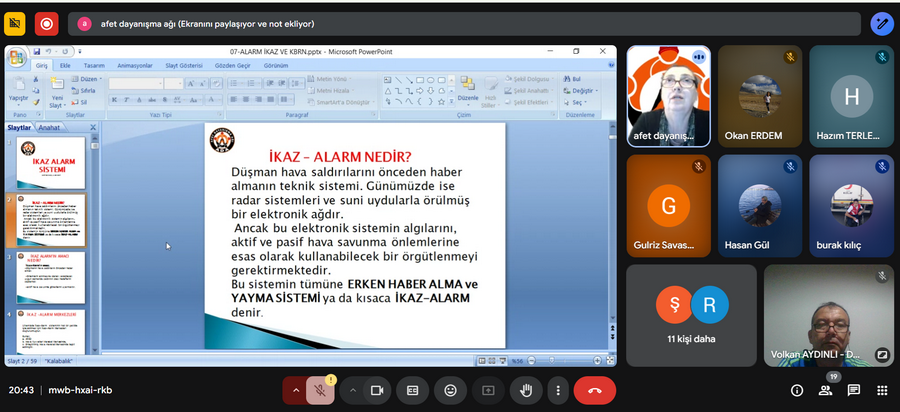
Task: Turn on closed captions
Action: coord(412,391)
